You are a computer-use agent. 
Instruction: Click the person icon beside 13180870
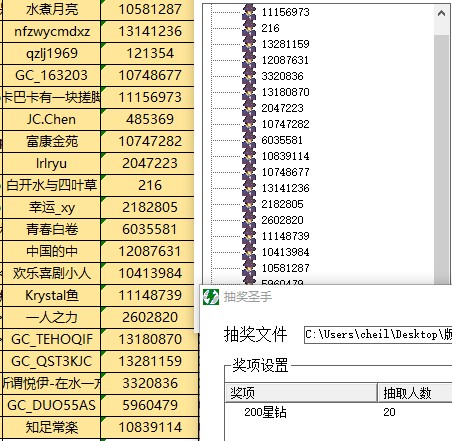pyautogui.click(x=249, y=92)
